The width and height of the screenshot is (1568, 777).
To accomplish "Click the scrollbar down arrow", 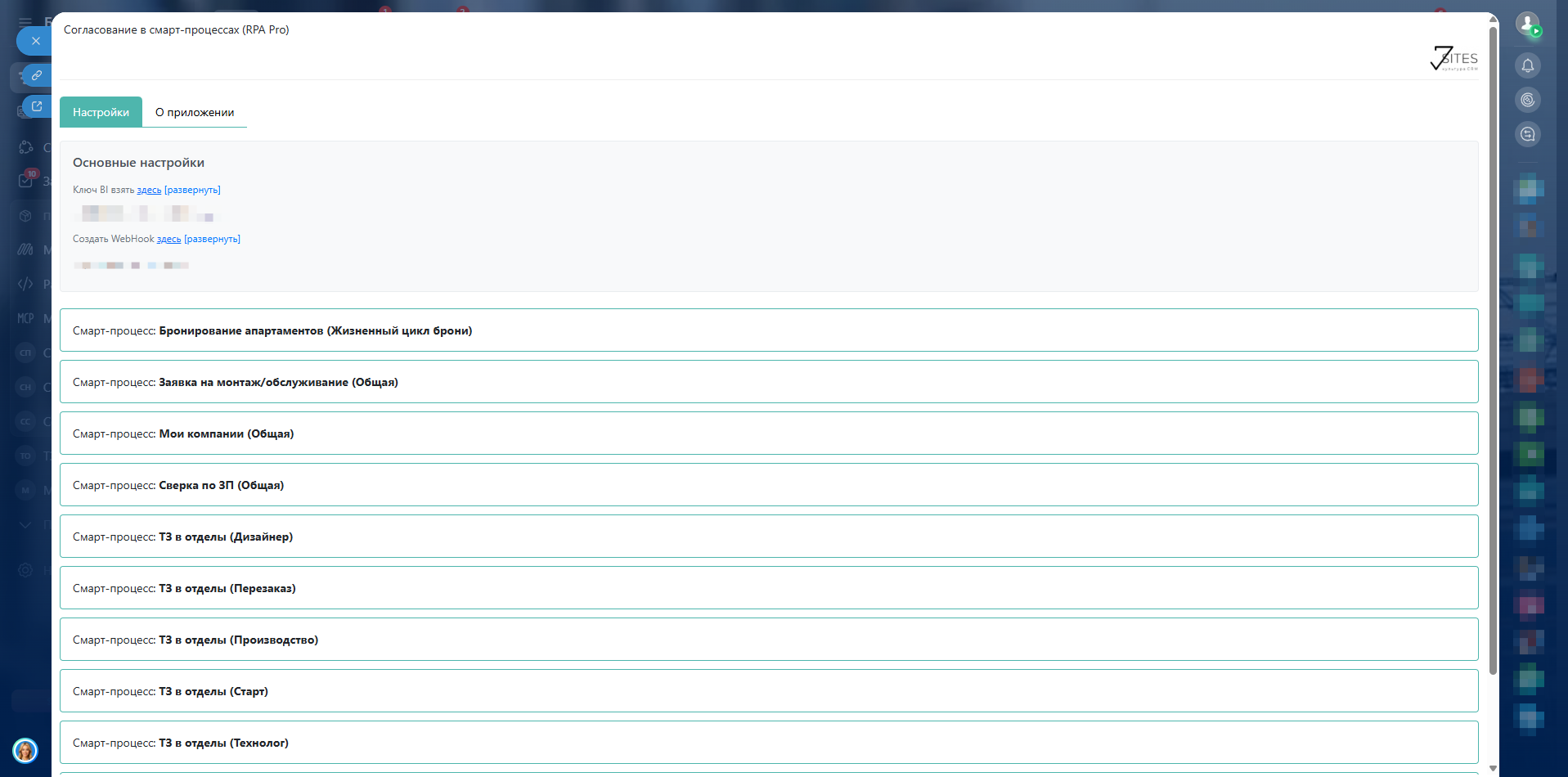I will pyautogui.click(x=1493, y=769).
